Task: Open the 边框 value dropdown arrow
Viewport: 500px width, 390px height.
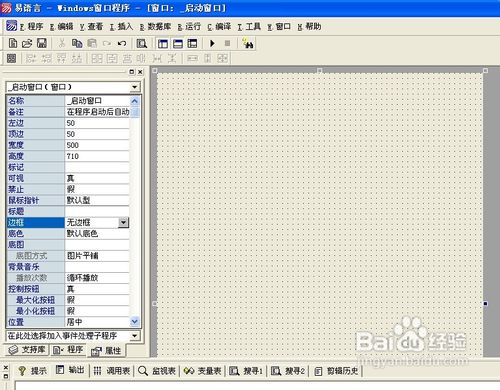Action: pos(123,222)
